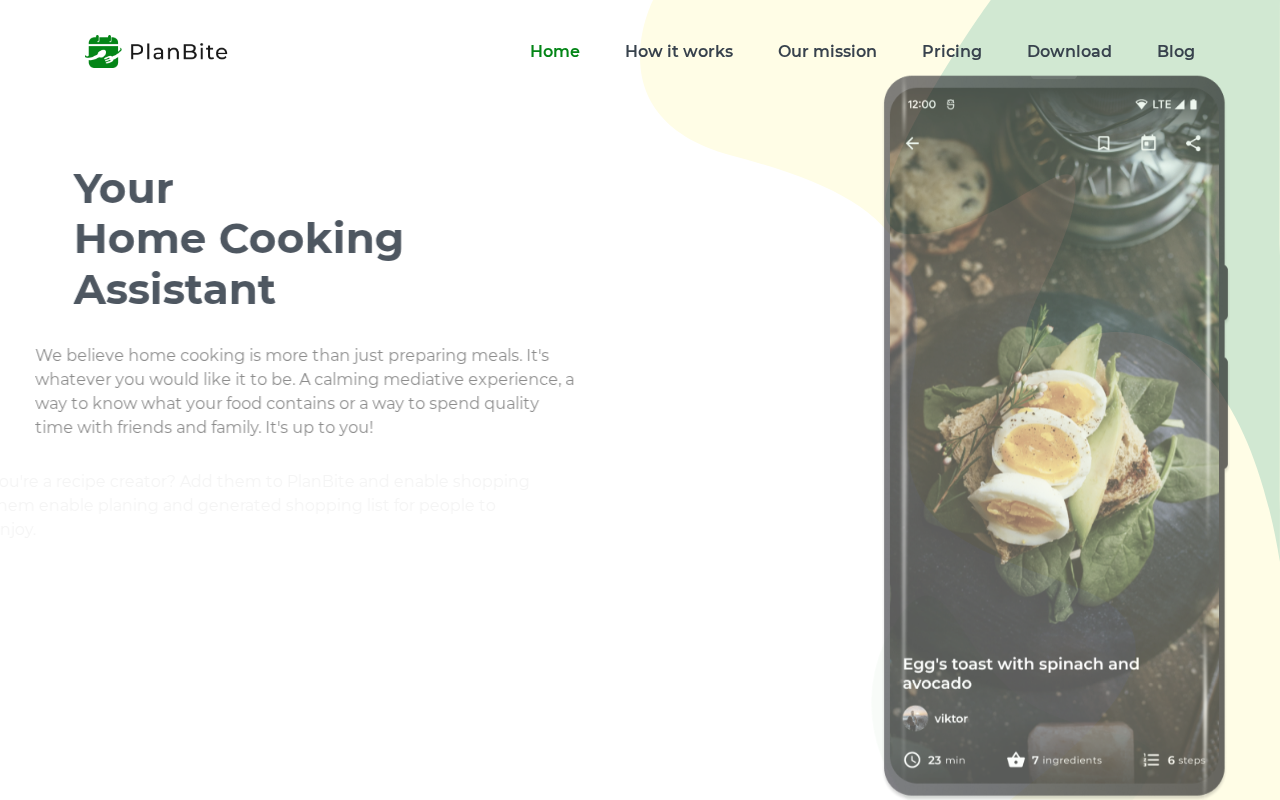
Task: Open the Download page link
Action: point(1069,51)
